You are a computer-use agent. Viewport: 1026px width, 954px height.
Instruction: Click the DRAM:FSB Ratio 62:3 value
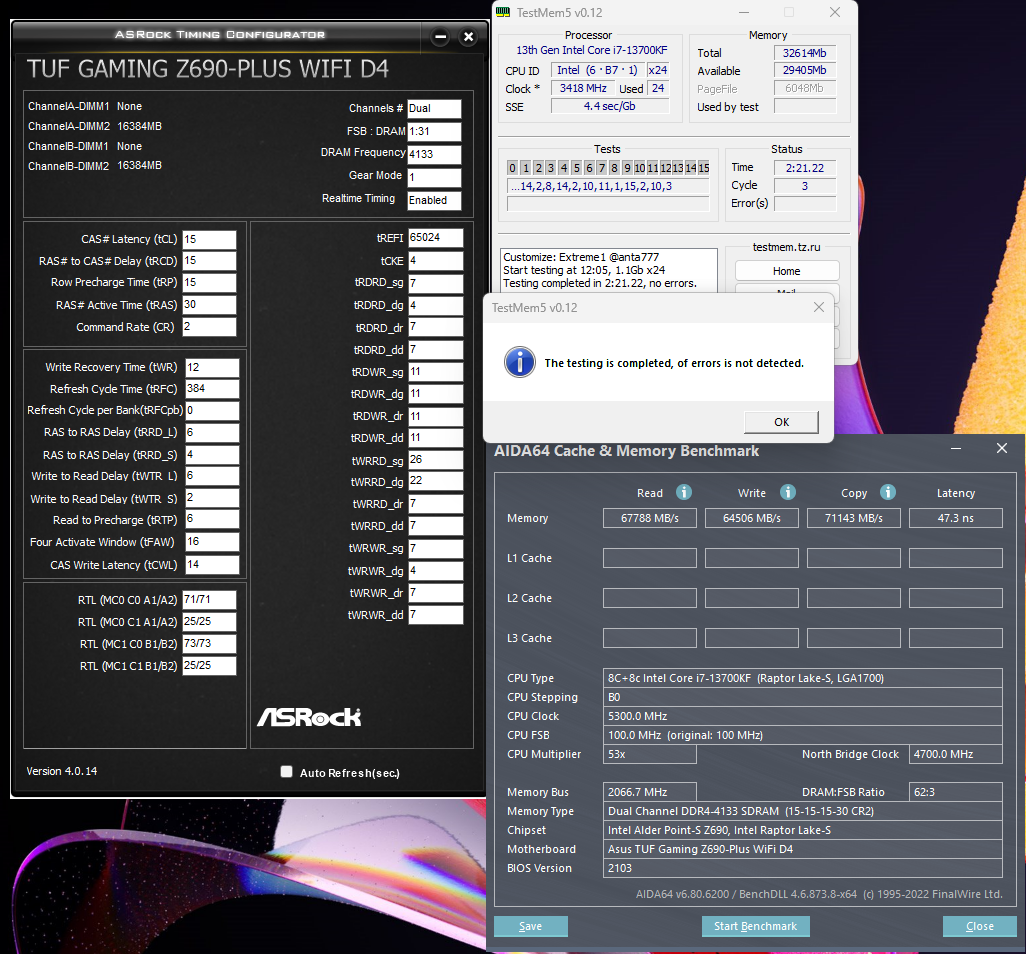pyautogui.click(x=956, y=792)
